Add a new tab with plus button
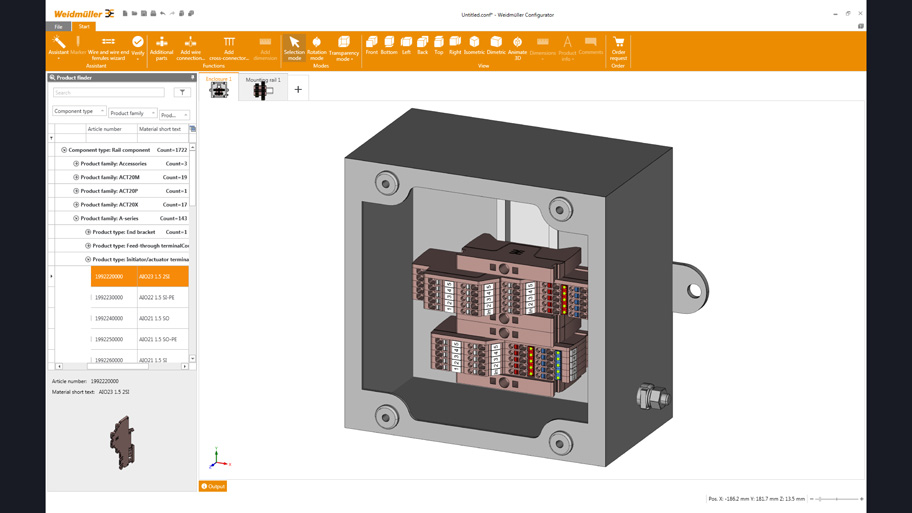Image resolution: width=912 pixels, height=513 pixels. click(x=298, y=90)
